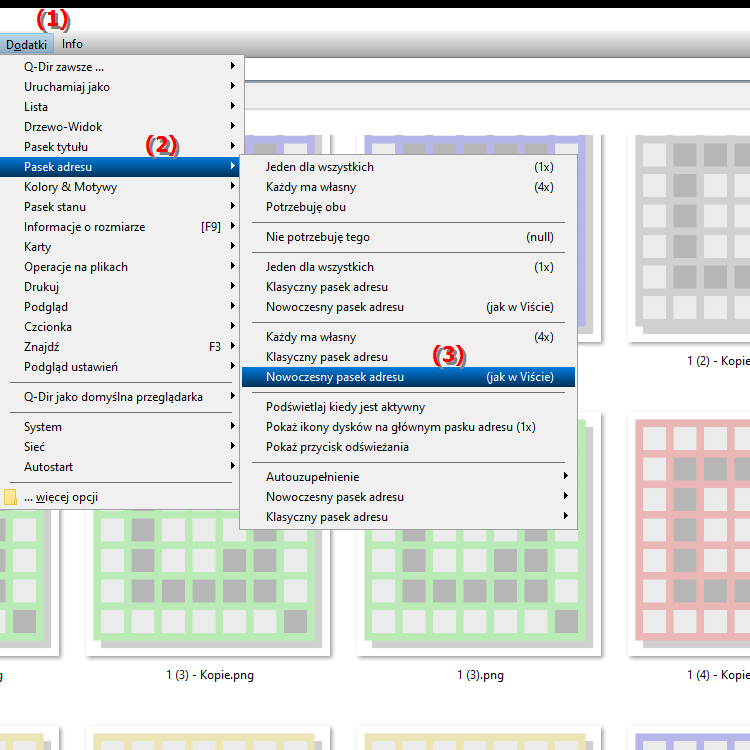Select Potrzebuję obu option
The width and height of the screenshot is (750, 750).
tap(408, 207)
